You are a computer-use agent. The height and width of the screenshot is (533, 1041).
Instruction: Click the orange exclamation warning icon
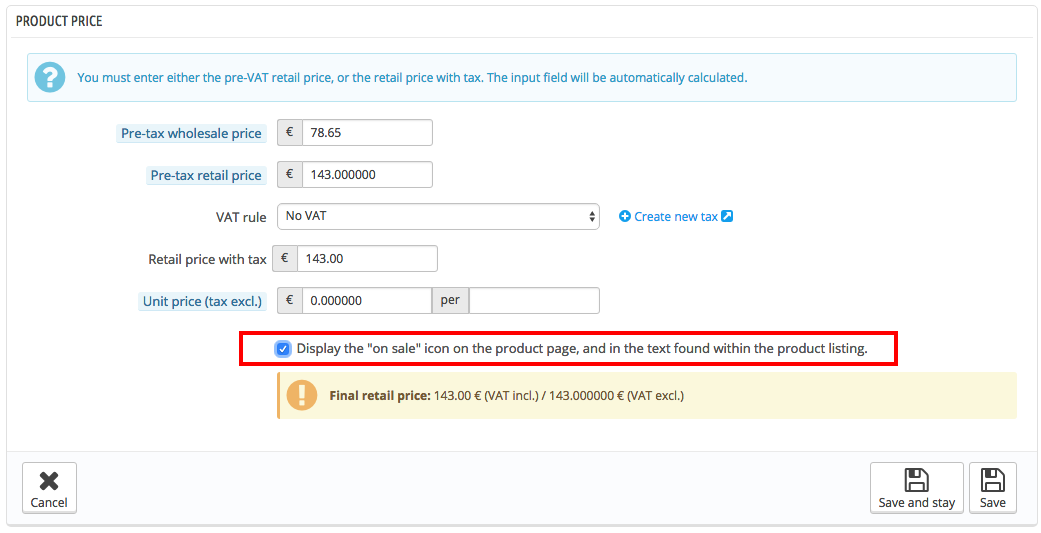coord(302,395)
